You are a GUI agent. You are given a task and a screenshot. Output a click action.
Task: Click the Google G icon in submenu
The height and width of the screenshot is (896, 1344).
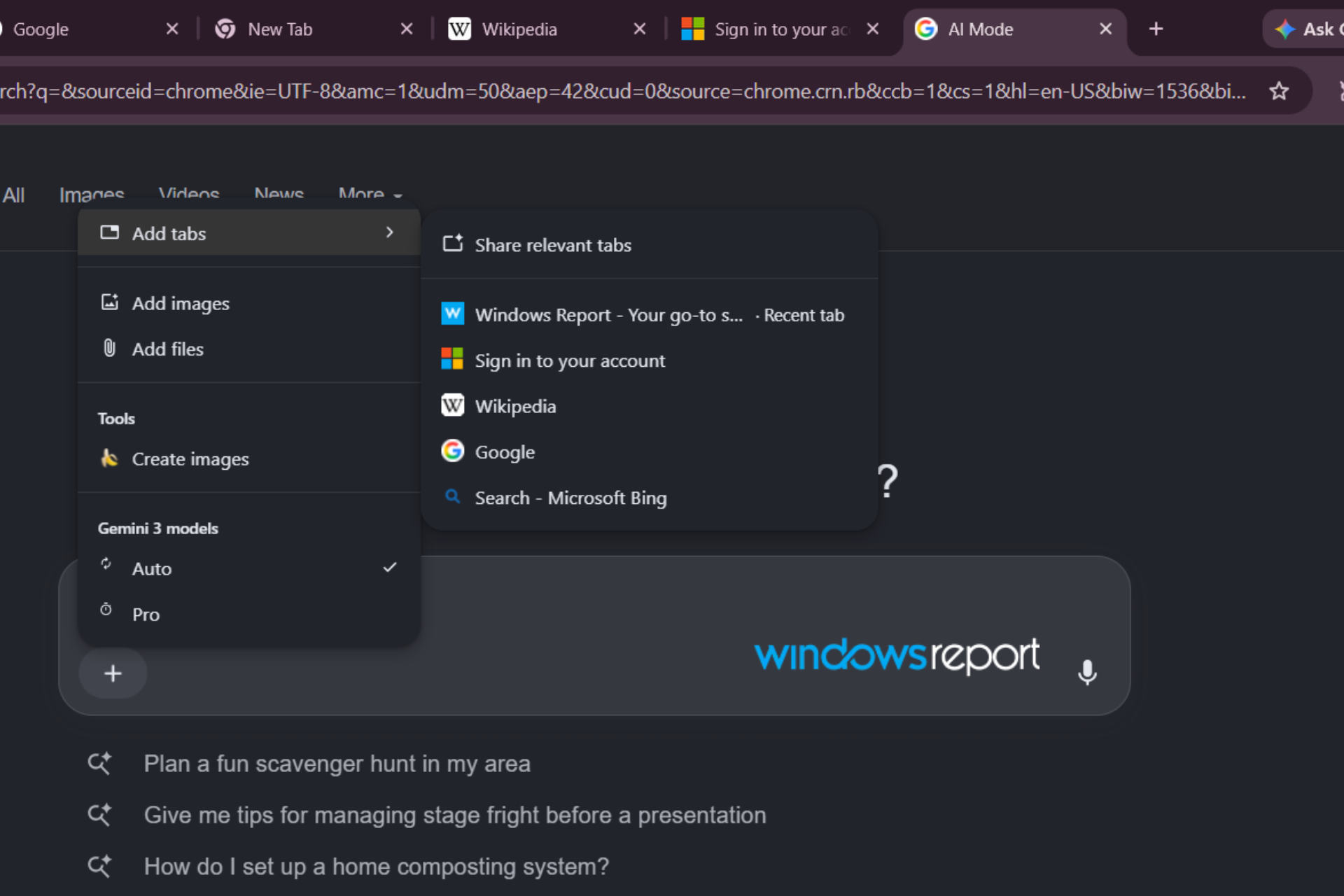452,450
